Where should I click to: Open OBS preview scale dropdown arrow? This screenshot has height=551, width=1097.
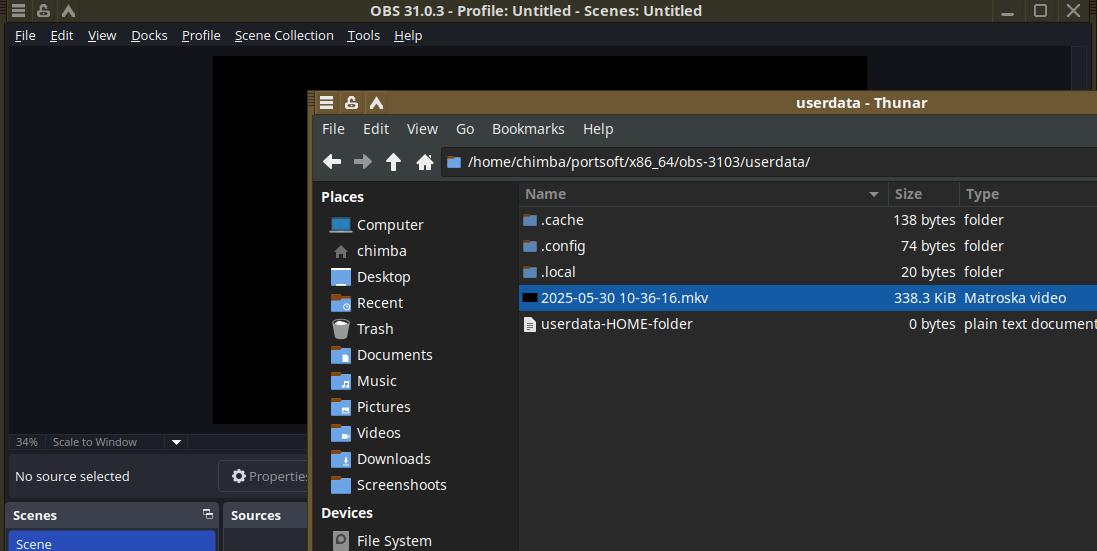176,442
